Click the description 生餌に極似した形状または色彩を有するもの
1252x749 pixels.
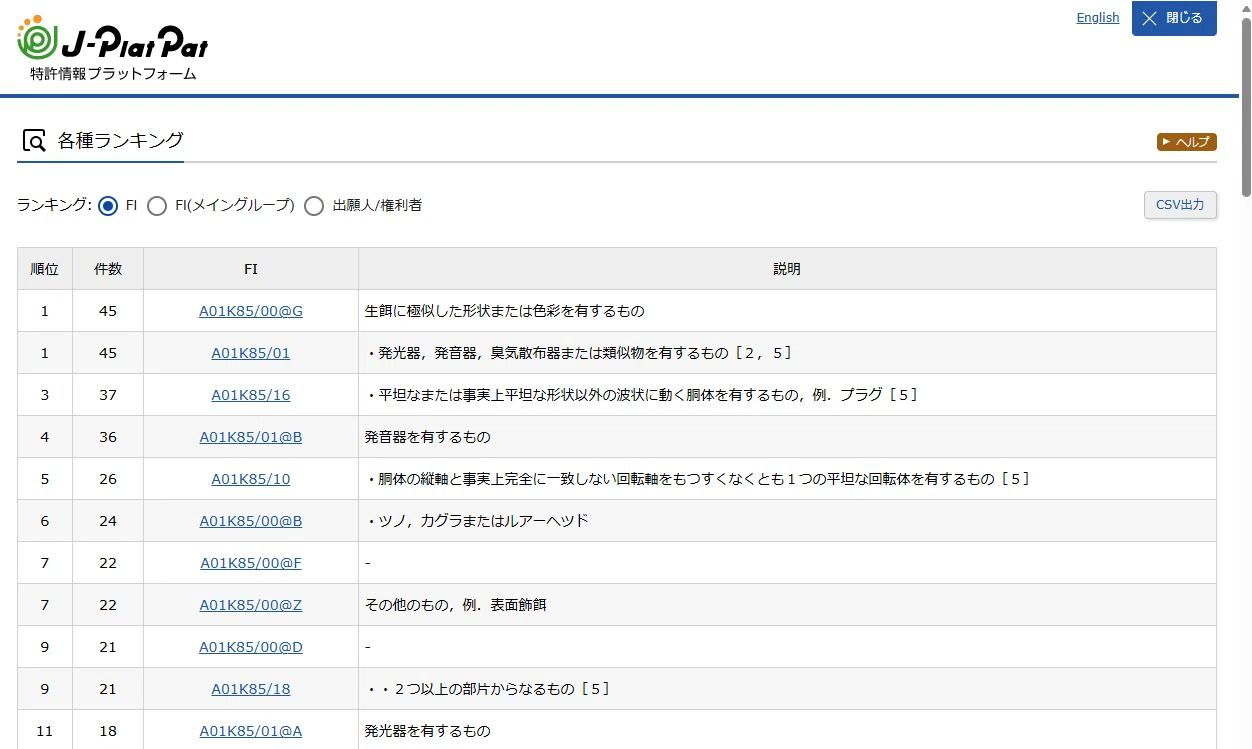[x=505, y=311]
